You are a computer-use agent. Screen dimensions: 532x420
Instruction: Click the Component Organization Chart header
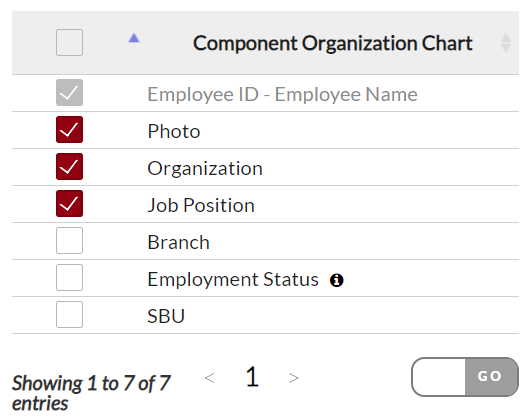coord(332,43)
